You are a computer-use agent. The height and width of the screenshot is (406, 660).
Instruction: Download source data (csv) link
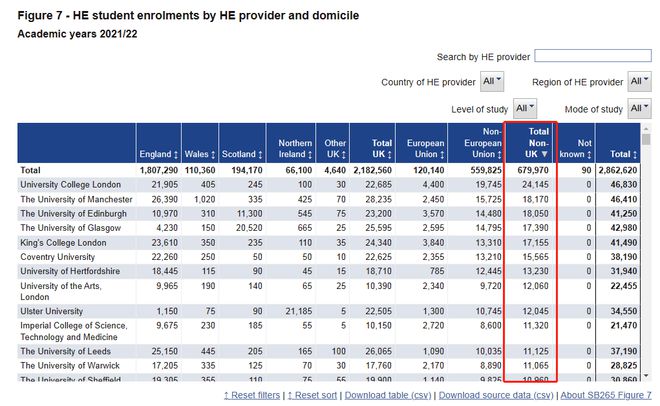[496, 395]
